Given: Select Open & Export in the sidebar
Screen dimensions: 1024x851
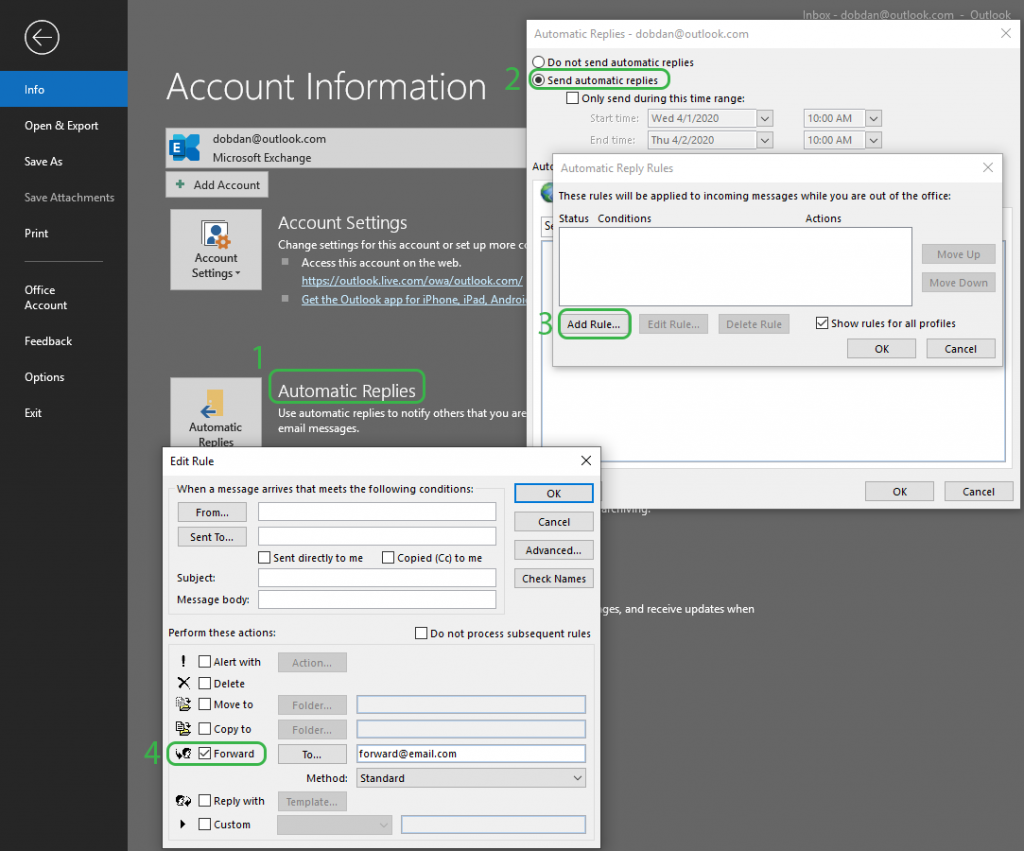Looking at the screenshot, I should click(x=62, y=126).
